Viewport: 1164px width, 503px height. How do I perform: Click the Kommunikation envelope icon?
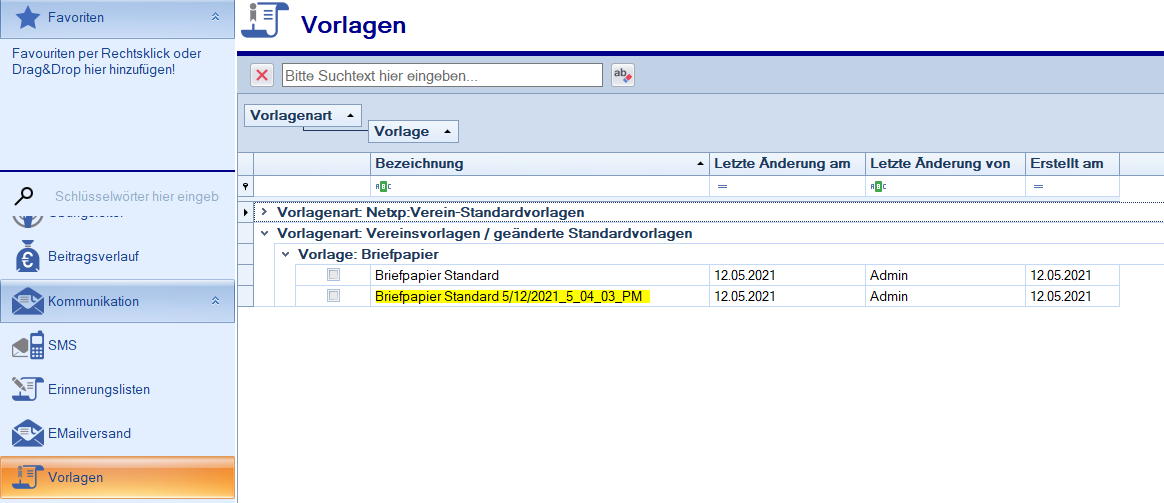click(x=27, y=301)
